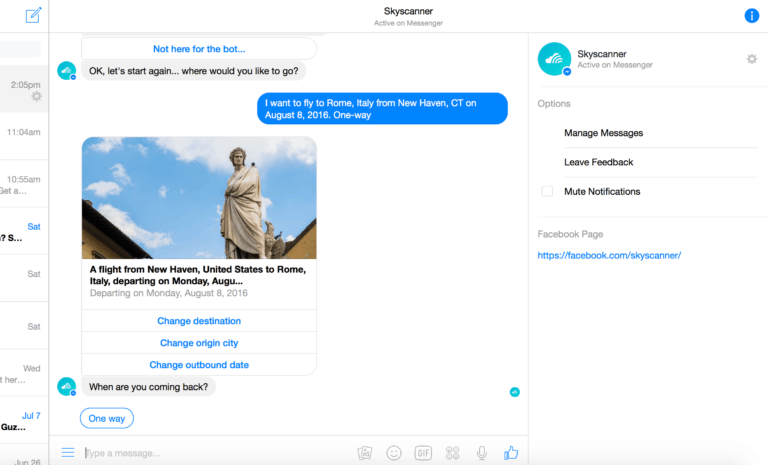This screenshot has height=465, width=768.
Task: Click the sent message about flying to Rome
Action: (x=382, y=108)
